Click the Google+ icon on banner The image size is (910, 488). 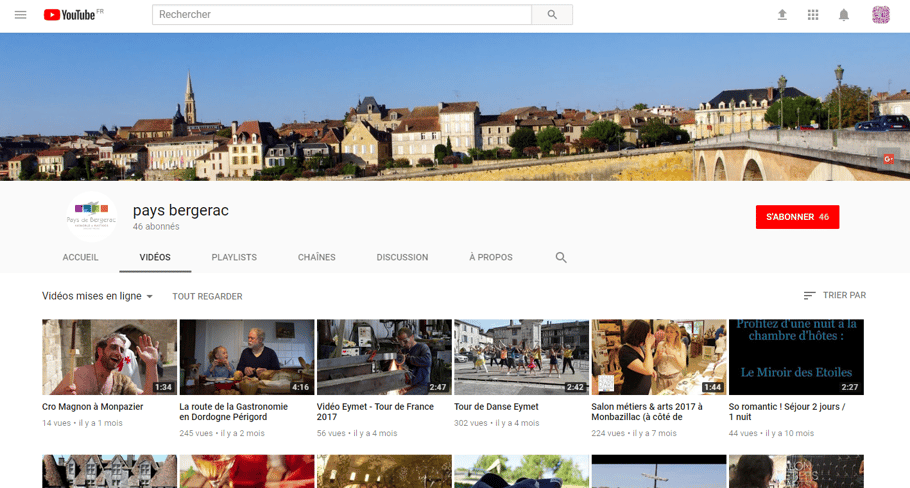click(x=887, y=159)
